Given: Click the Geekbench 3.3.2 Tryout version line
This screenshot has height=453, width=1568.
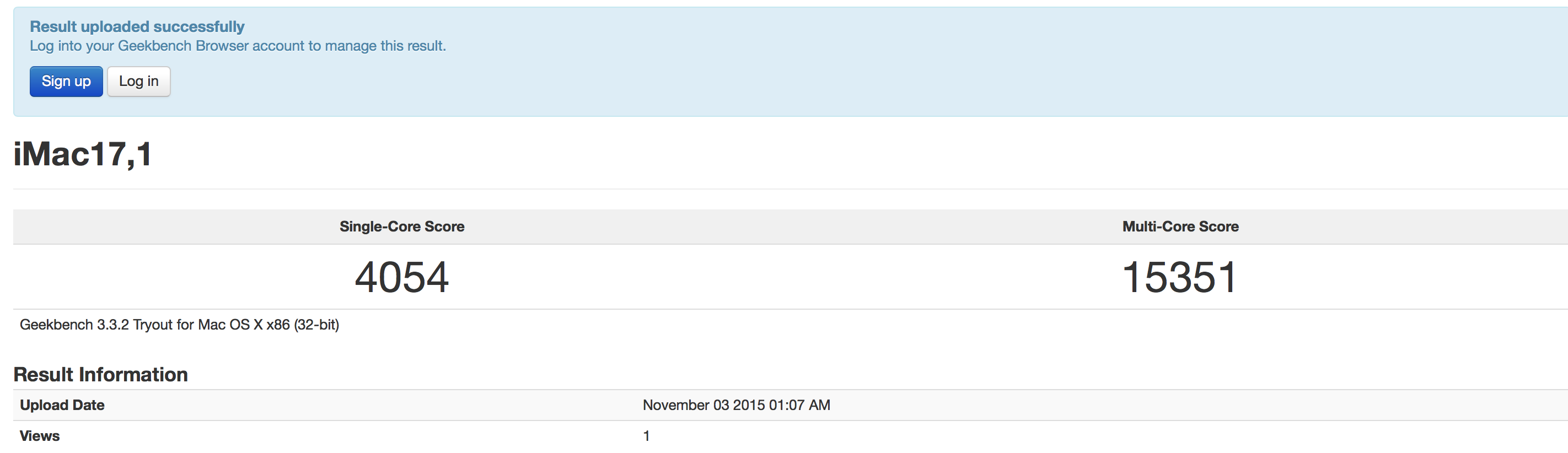Looking at the screenshot, I should 180,325.
